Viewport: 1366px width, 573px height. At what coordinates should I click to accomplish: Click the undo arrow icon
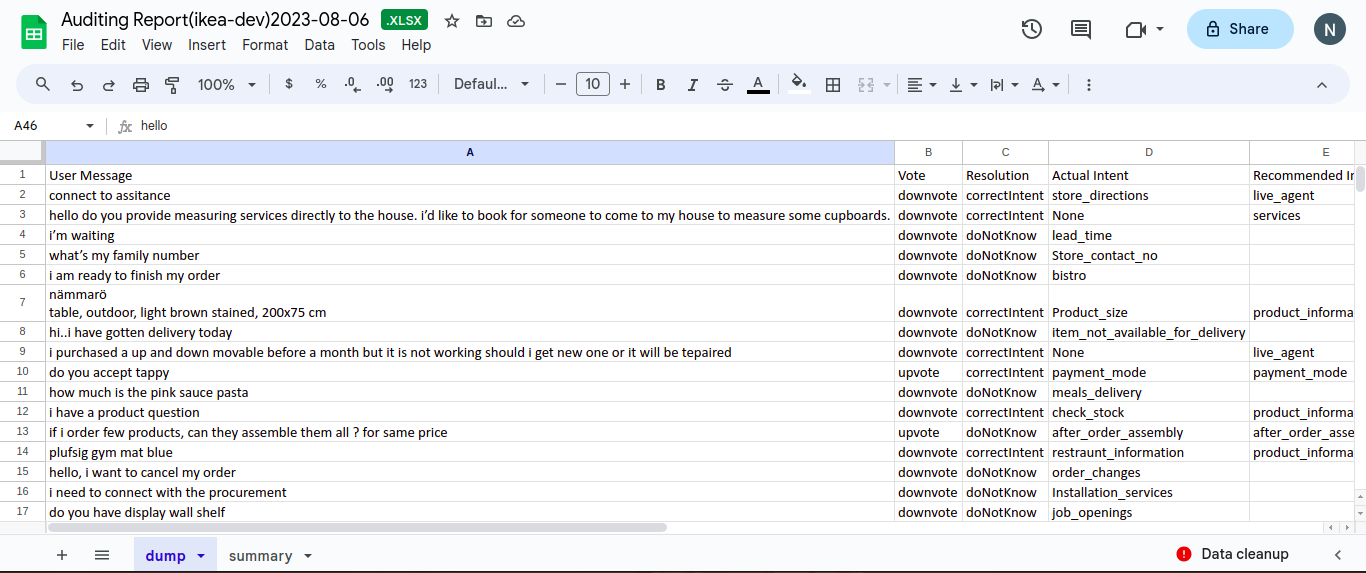[x=77, y=85]
